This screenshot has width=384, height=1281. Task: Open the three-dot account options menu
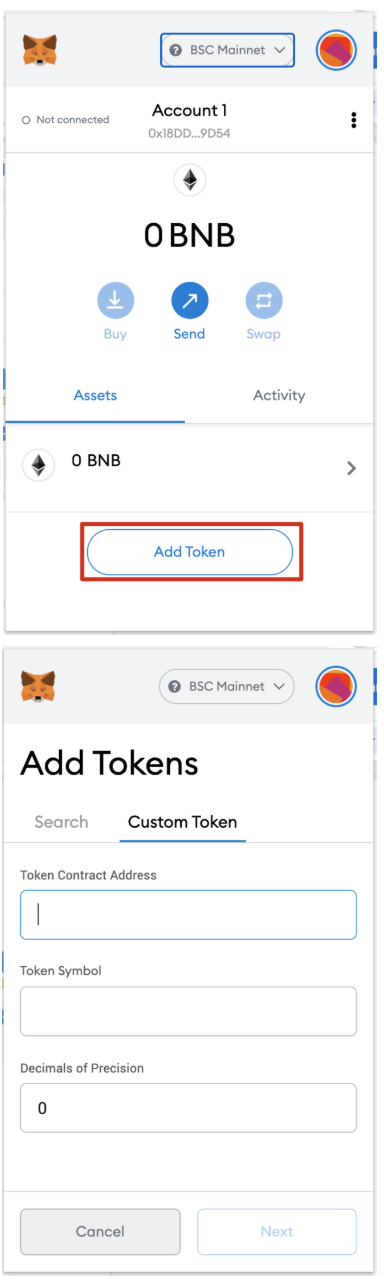tap(354, 120)
